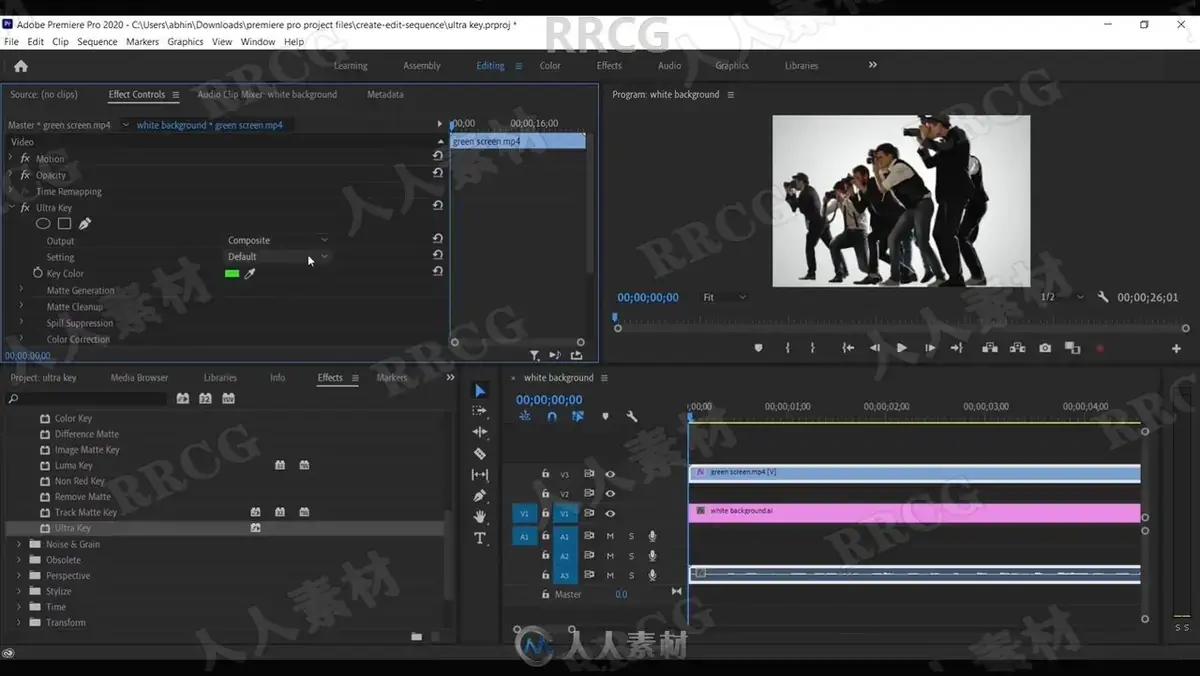Expand Spill Suppression settings
Viewport: 1200px width, 676px height.
pos(21,322)
